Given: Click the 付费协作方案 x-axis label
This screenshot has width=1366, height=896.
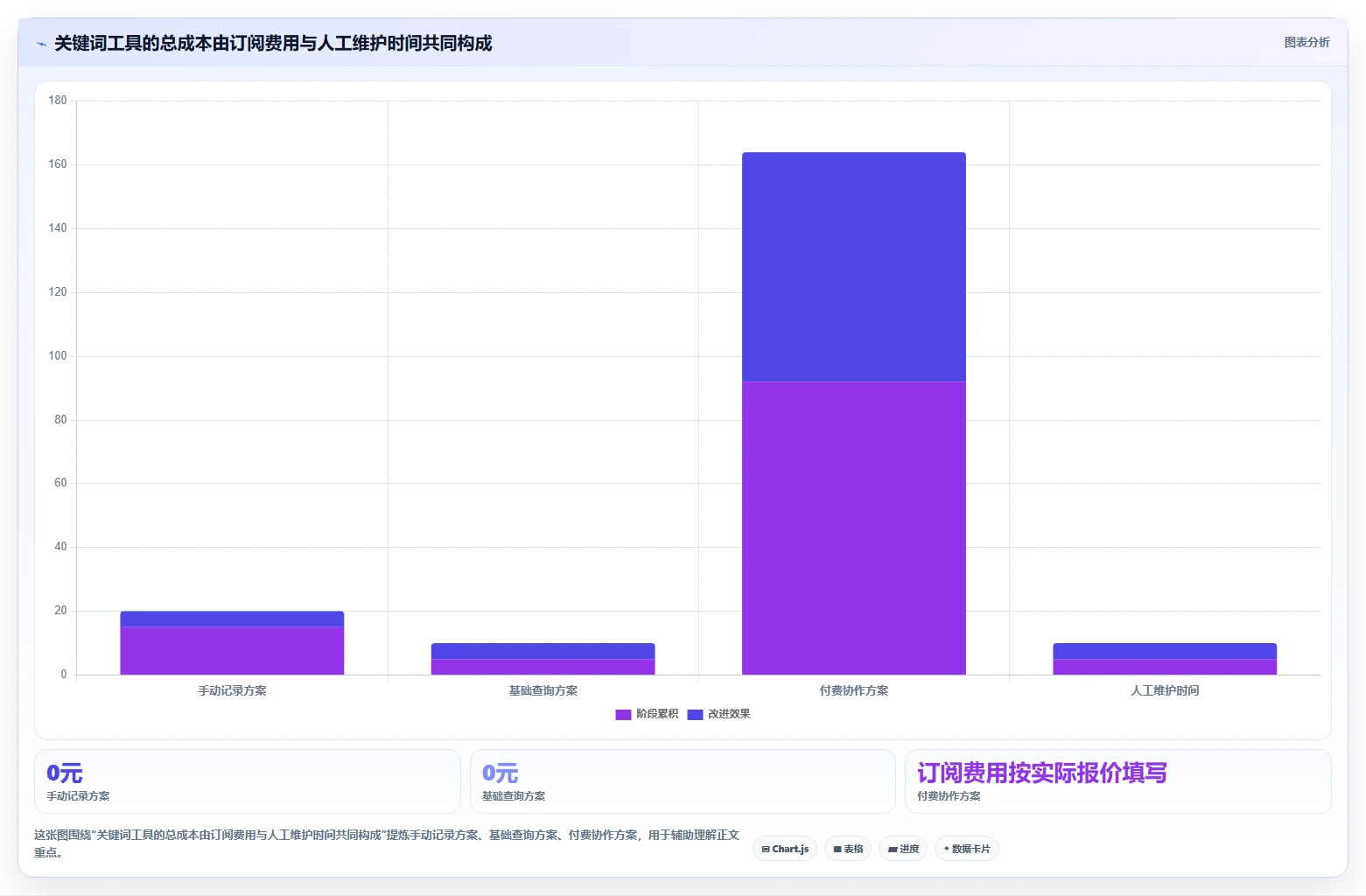Looking at the screenshot, I should pos(854,690).
